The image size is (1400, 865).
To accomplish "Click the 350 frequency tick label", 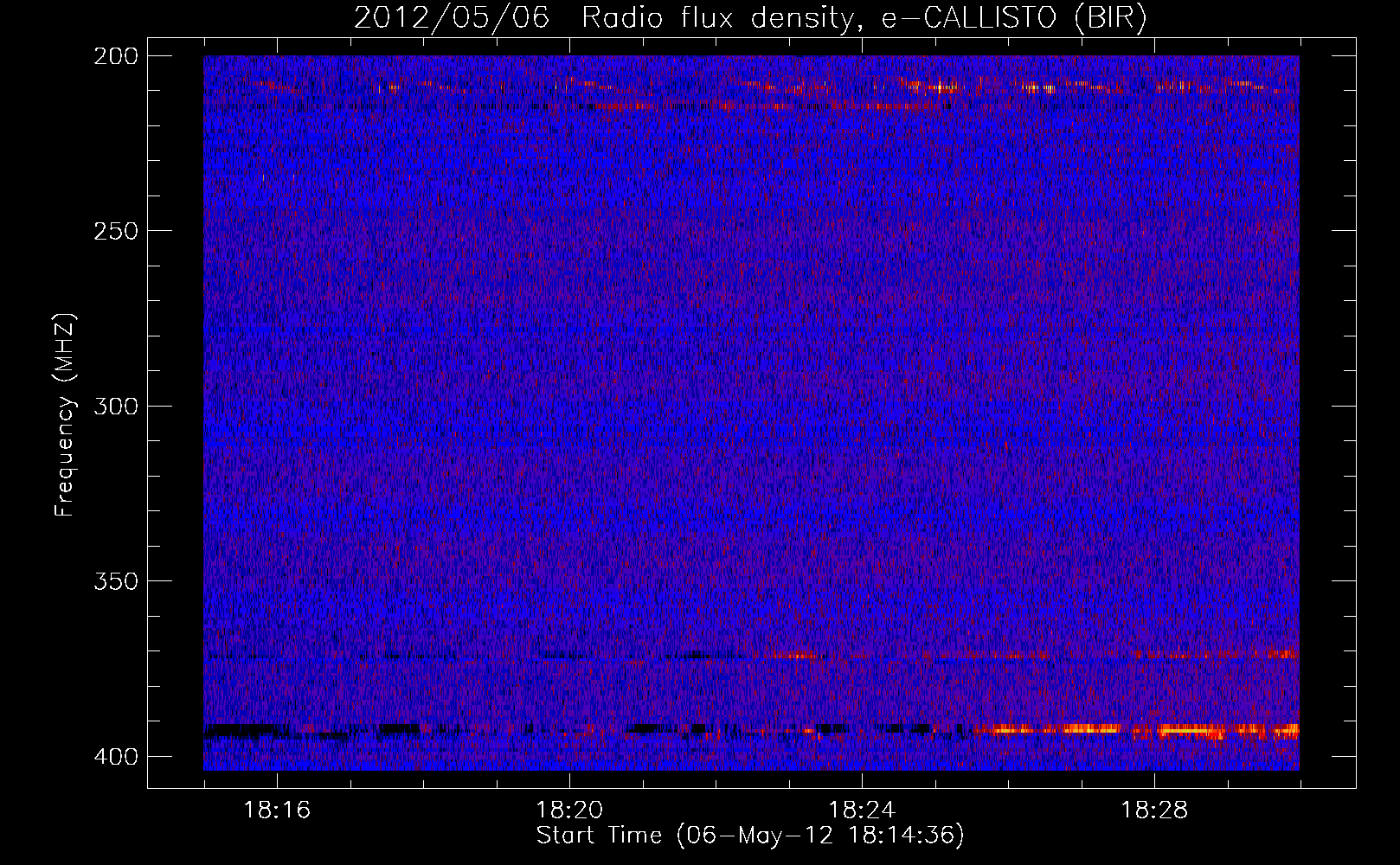I will coord(116,581).
